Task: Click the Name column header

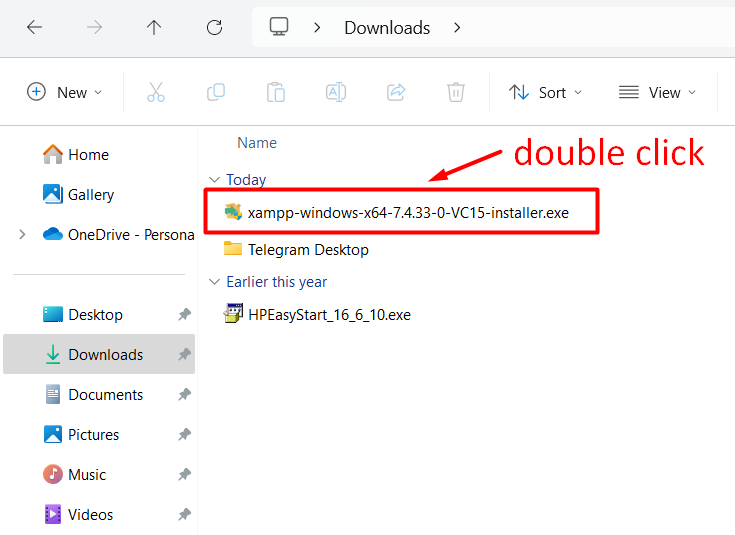Action: [x=257, y=143]
